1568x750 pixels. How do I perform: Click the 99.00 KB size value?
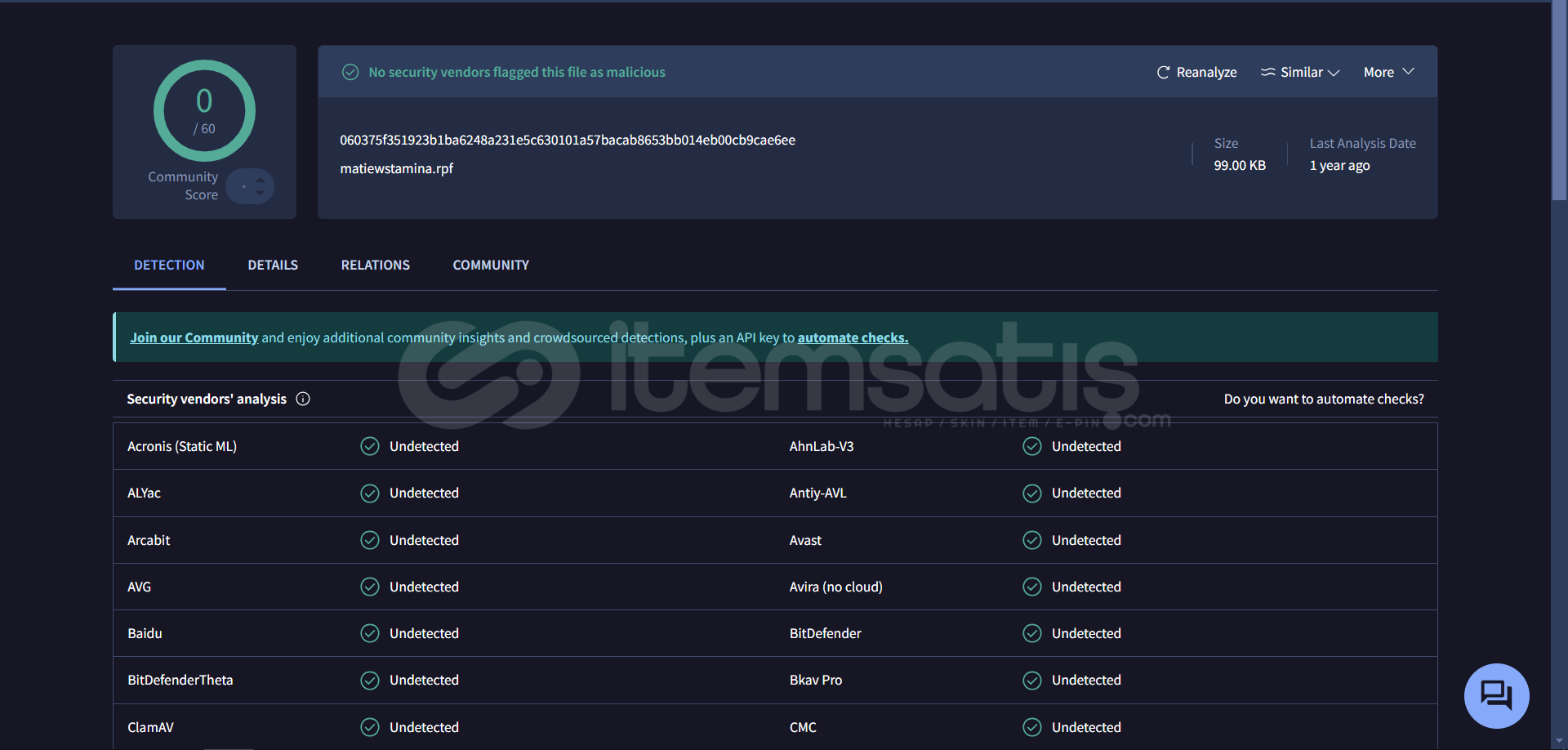1240,165
